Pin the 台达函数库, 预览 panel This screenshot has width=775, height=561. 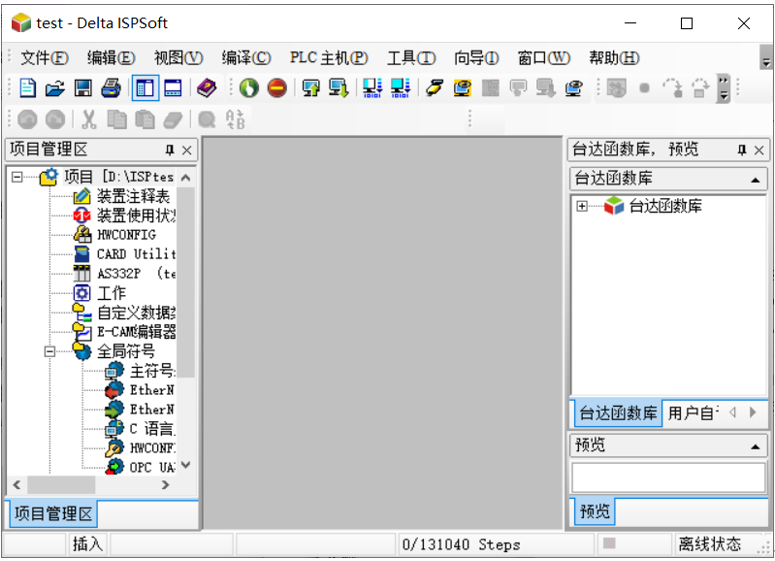[x=742, y=150]
